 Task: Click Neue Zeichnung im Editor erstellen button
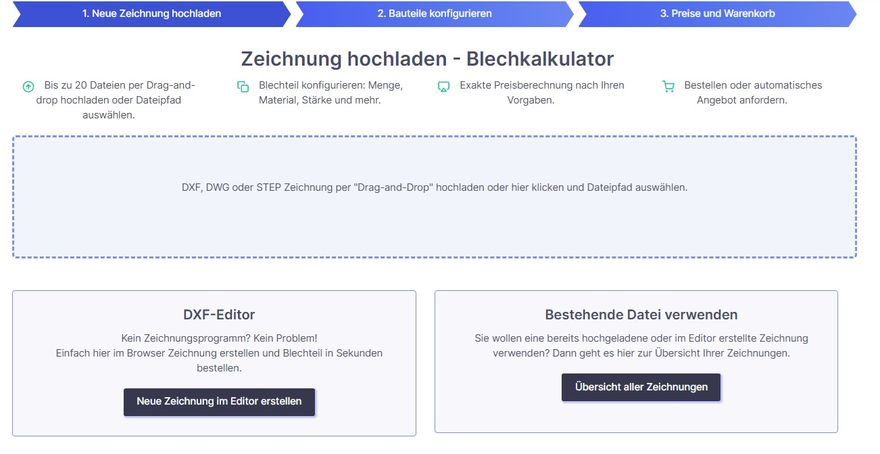(x=219, y=402)
